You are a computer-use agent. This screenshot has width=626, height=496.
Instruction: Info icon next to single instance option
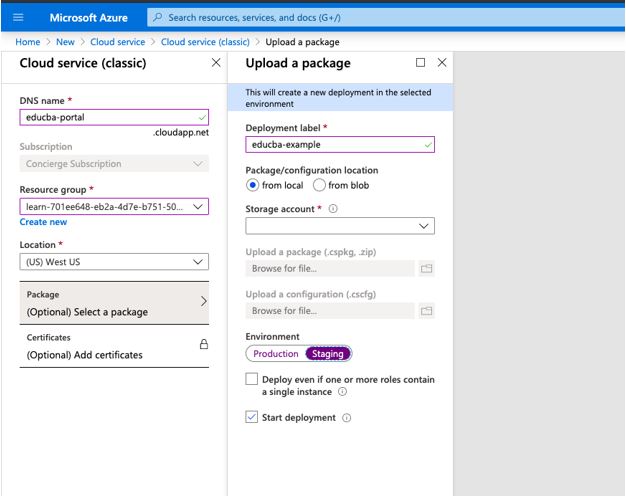point(343,392)
